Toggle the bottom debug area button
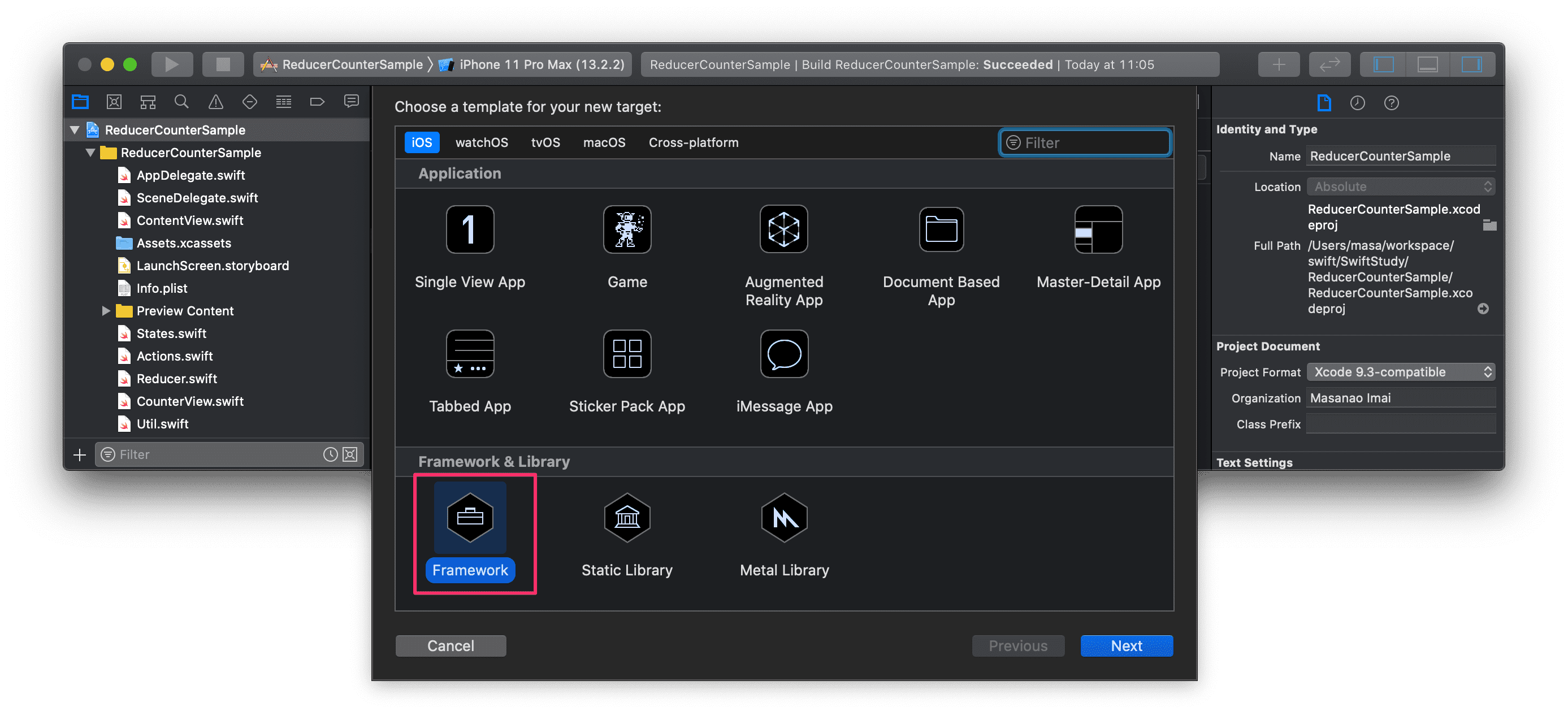 pyautogui.click(x=1427, y=64)
